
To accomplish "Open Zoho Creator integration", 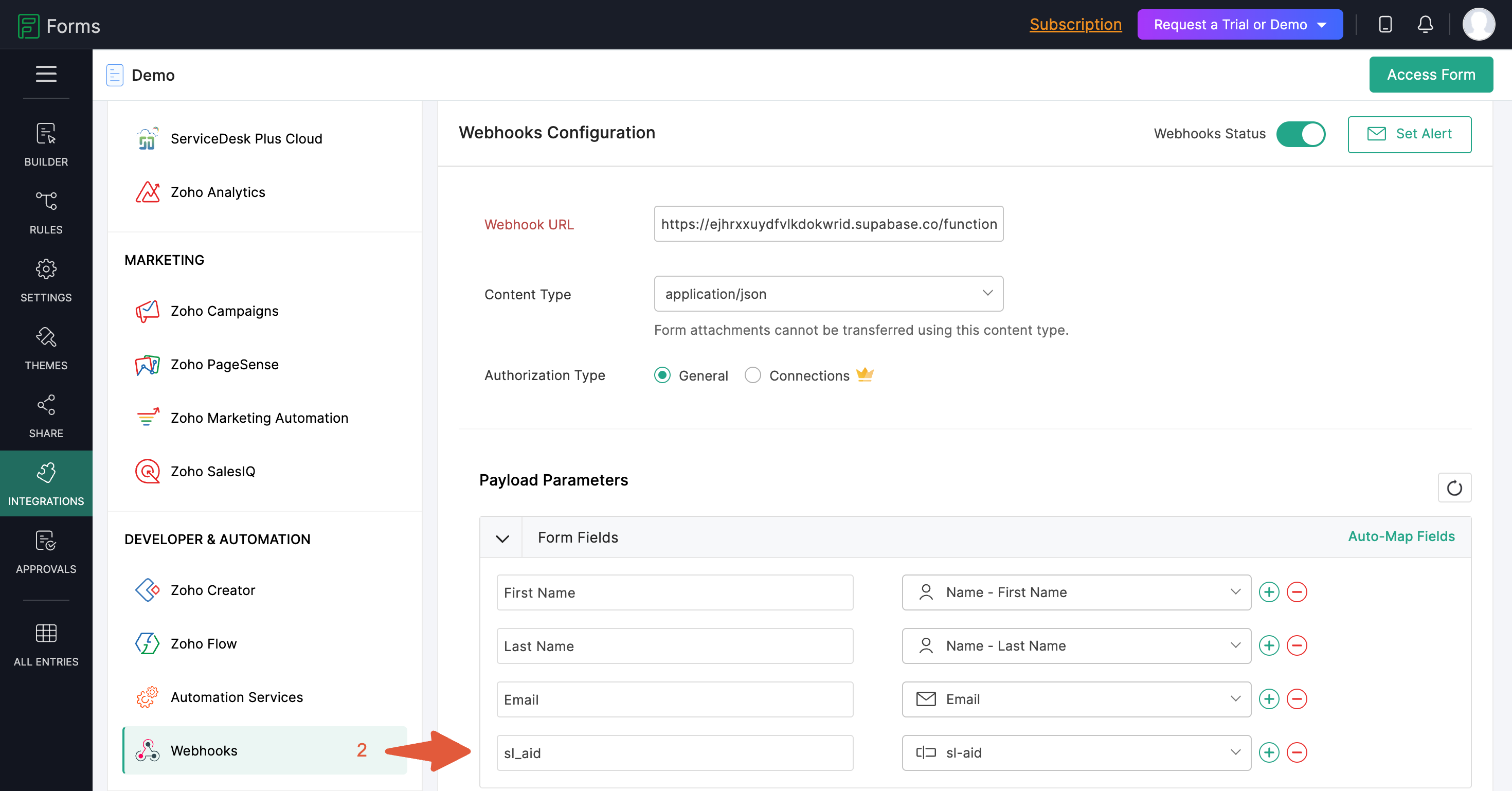I will (264, 590).
